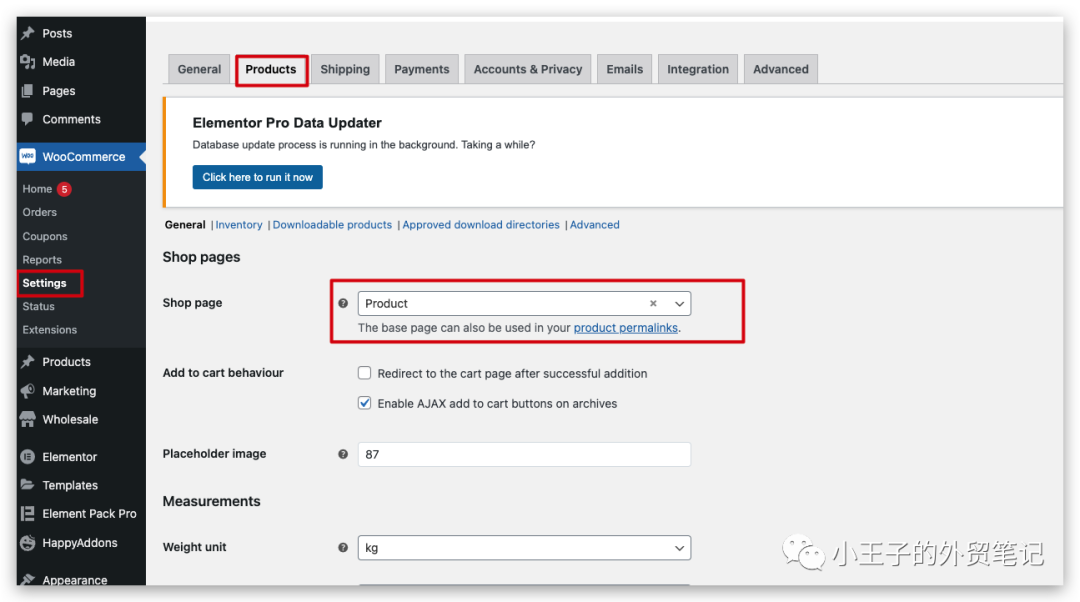Click the Templates folder icon

point(28,485)
